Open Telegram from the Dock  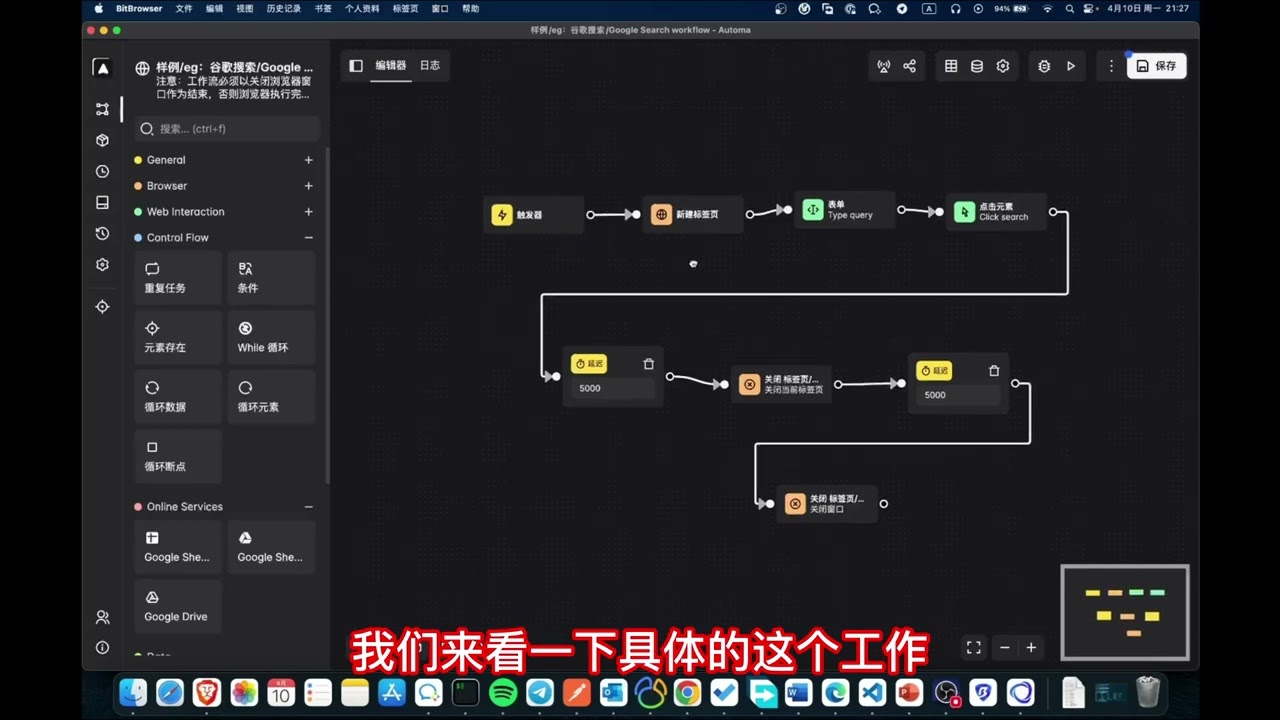540,692
